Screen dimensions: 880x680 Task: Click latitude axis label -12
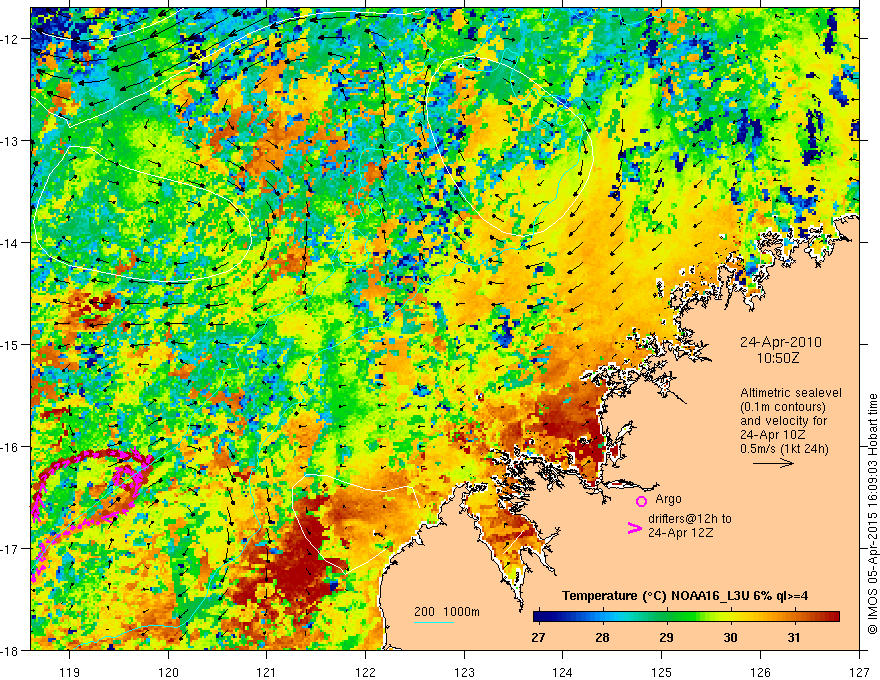click(10, 39)
